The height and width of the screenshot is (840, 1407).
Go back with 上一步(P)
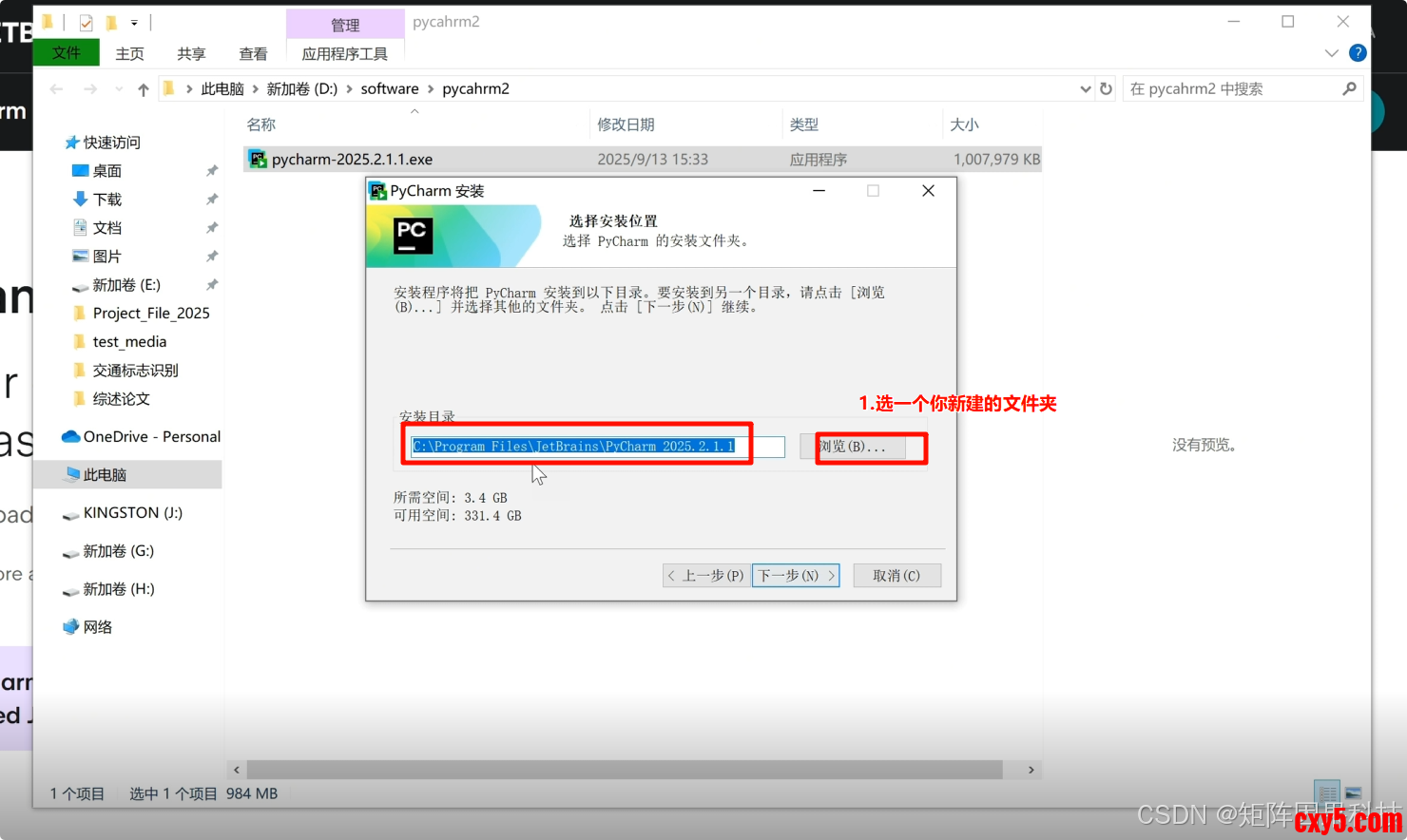point(704,576)
